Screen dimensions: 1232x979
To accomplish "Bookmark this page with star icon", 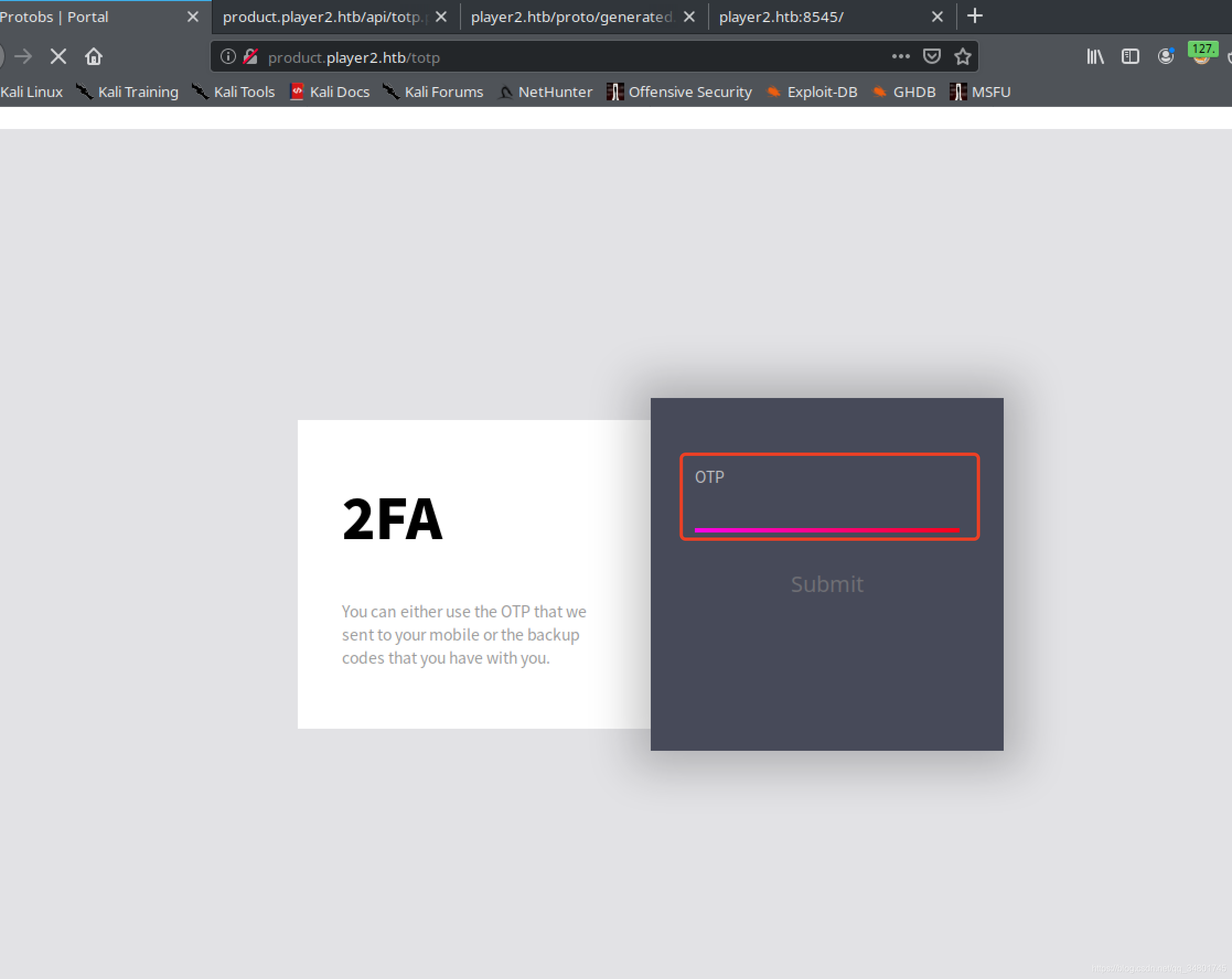I will pos(963,57).
